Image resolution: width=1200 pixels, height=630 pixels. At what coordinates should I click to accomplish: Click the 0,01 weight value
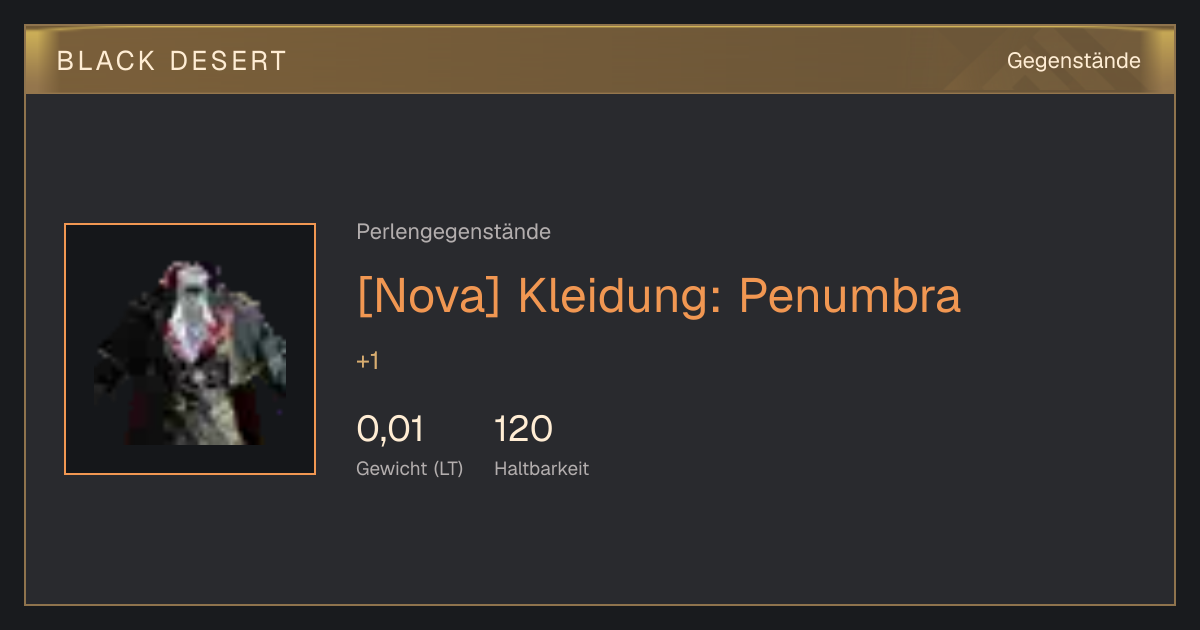(390, 429)
